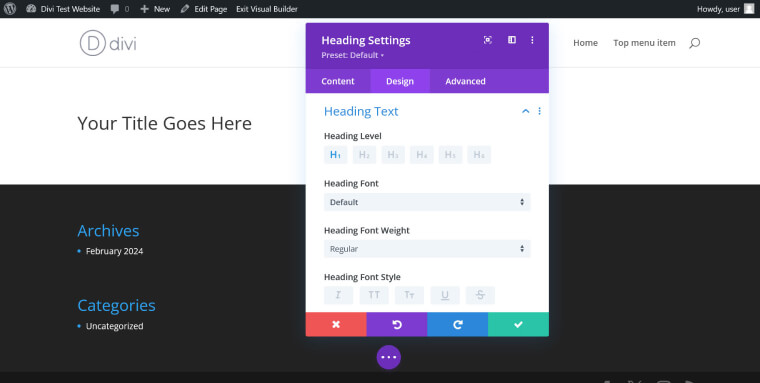Collapse the Heading Text section
This screenshot has width=760, height=383.
click(525, 111)
